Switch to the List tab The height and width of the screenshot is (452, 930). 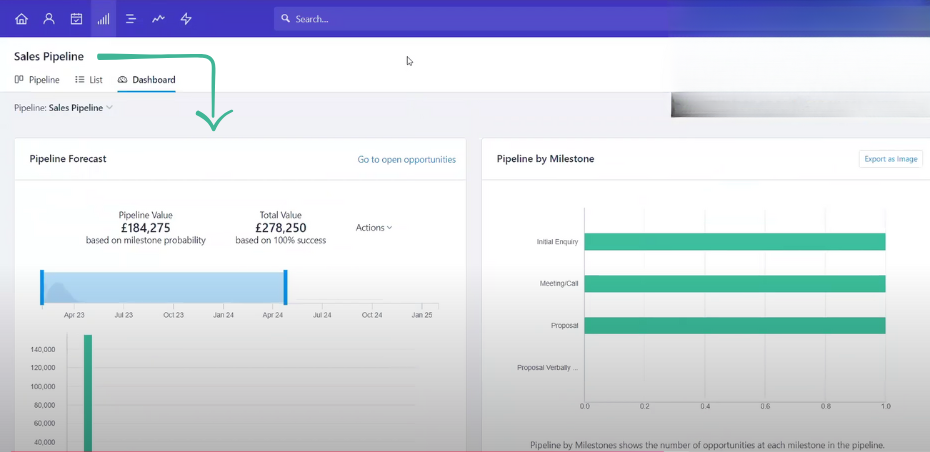pyautogui.click(x=89, y=79)
